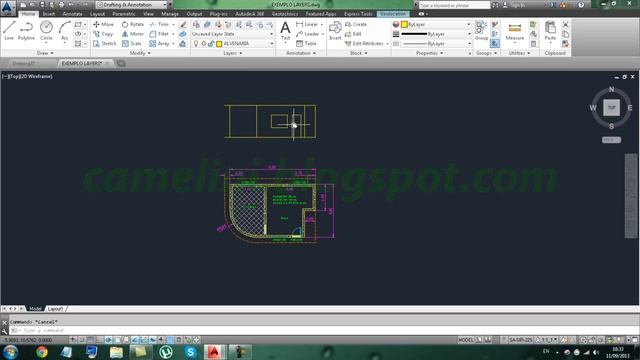The width and height of the screenshot is (640, 360).
Task: Click the Rotate tool
Action: tap(133, 24)
